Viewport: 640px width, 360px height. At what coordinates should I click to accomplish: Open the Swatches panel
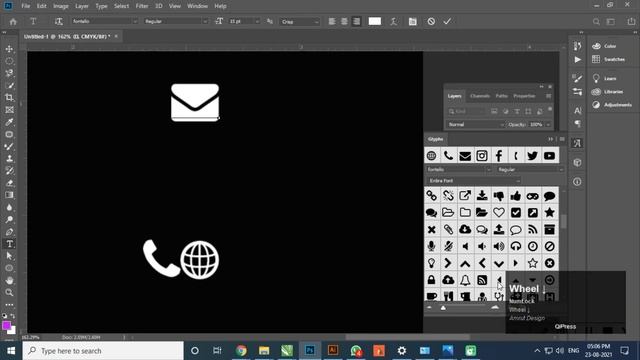point(609,59)
